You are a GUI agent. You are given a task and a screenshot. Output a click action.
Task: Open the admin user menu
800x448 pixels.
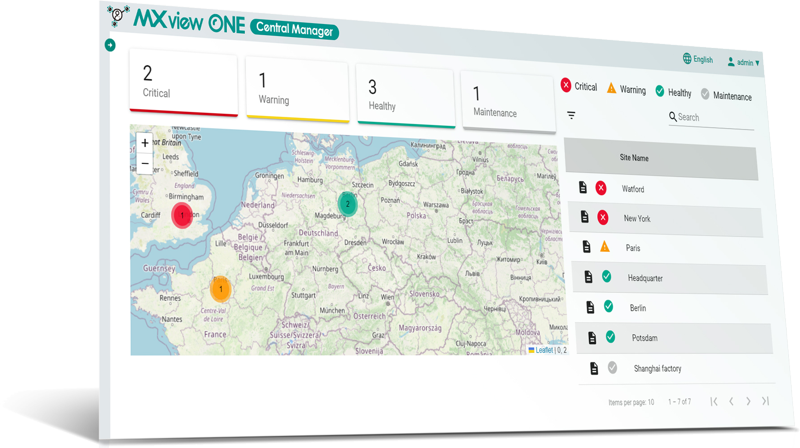coord(743,62)
